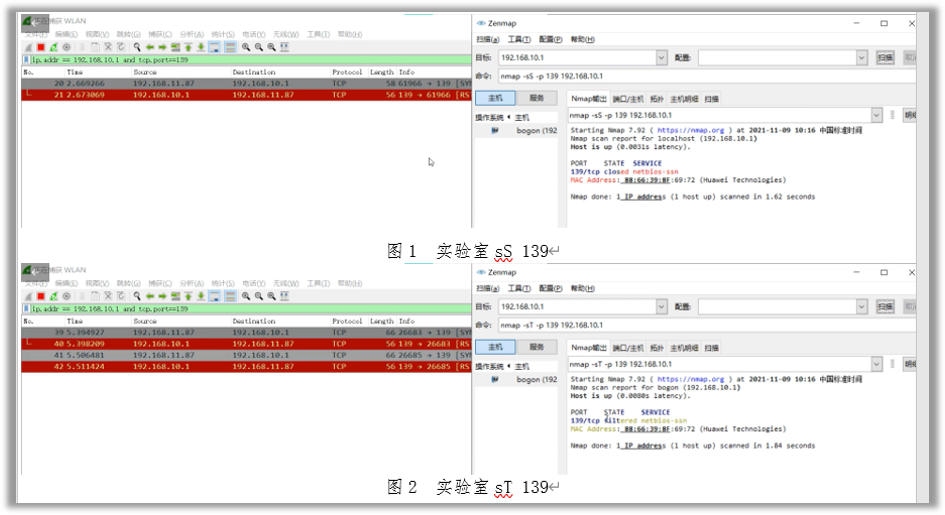
Task: Select 主机 hosts button in -sS Zenmap
Action: click(495, 98)
